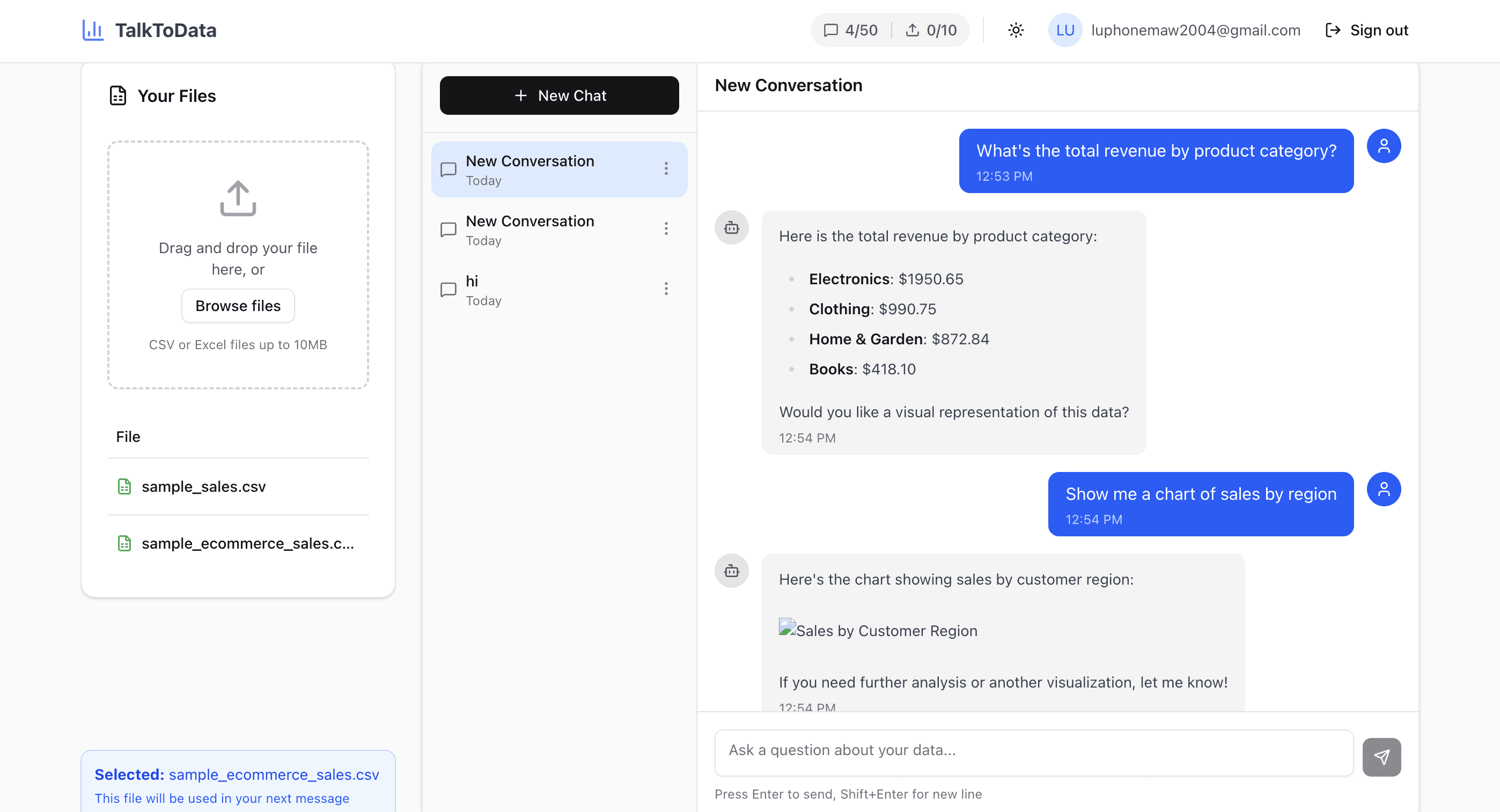Open the first highlighted New Conversation chat
This screenshot has height=812, width=1500.
point(559,169)
